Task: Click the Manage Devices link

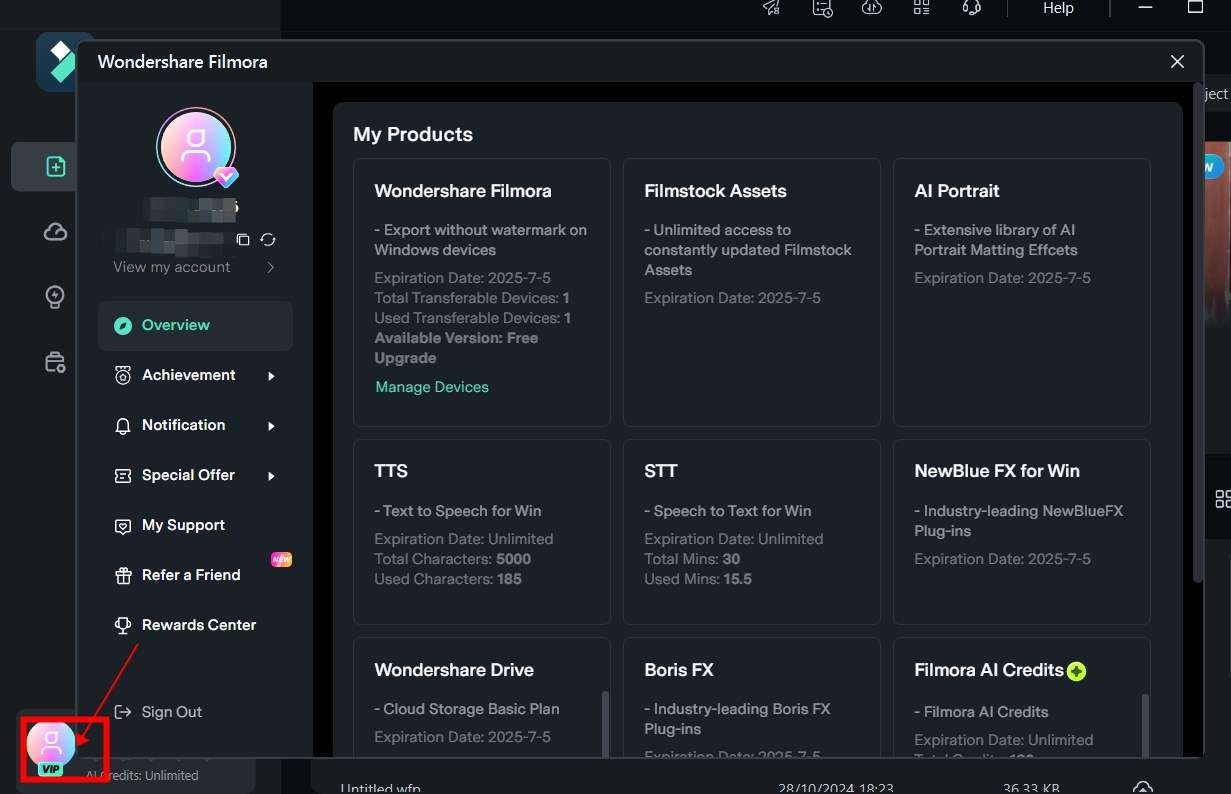Action: pyautogui.click(x=432, y=387)
